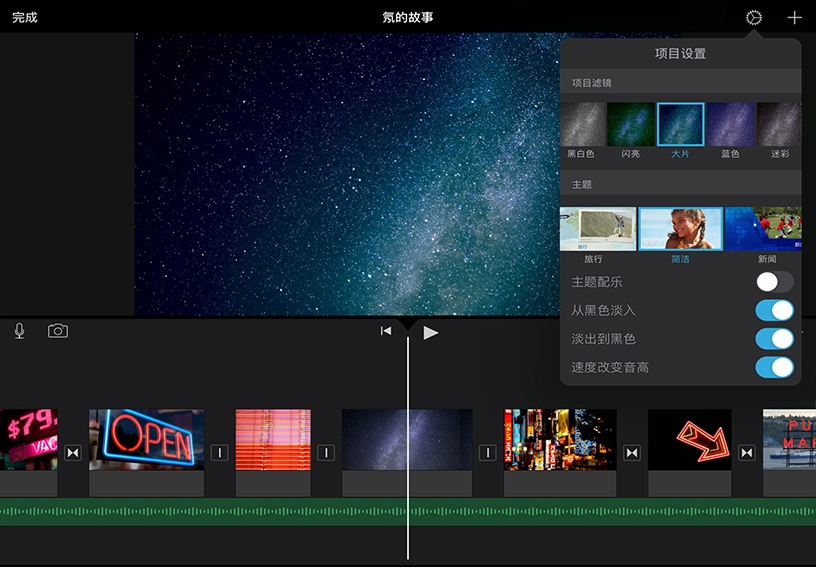Tap 完成 to finish editing
The height and width of the screenshot is (567, 816).
[25, 18]
